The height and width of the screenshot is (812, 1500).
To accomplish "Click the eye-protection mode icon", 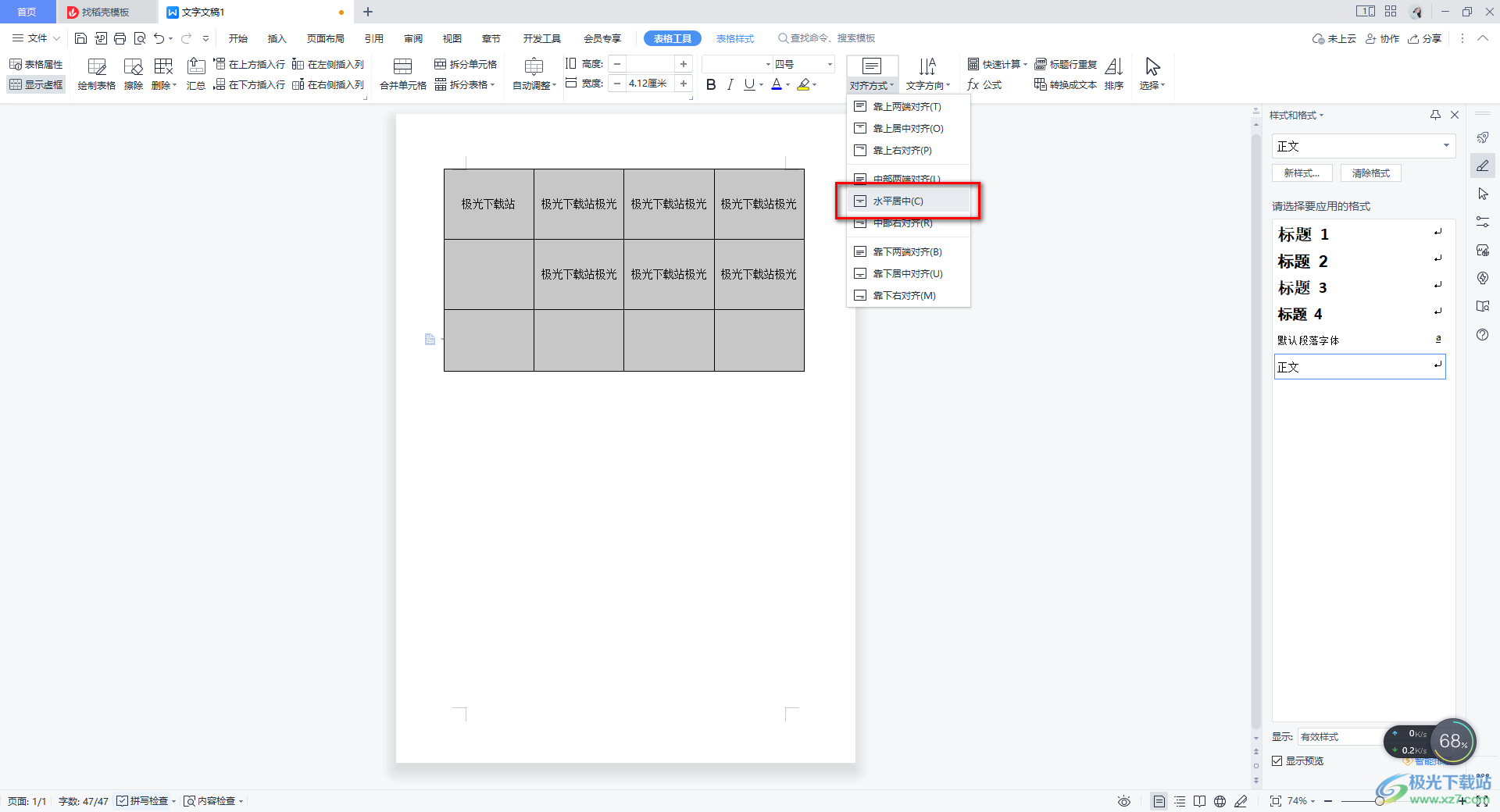I will [1123, 801].
